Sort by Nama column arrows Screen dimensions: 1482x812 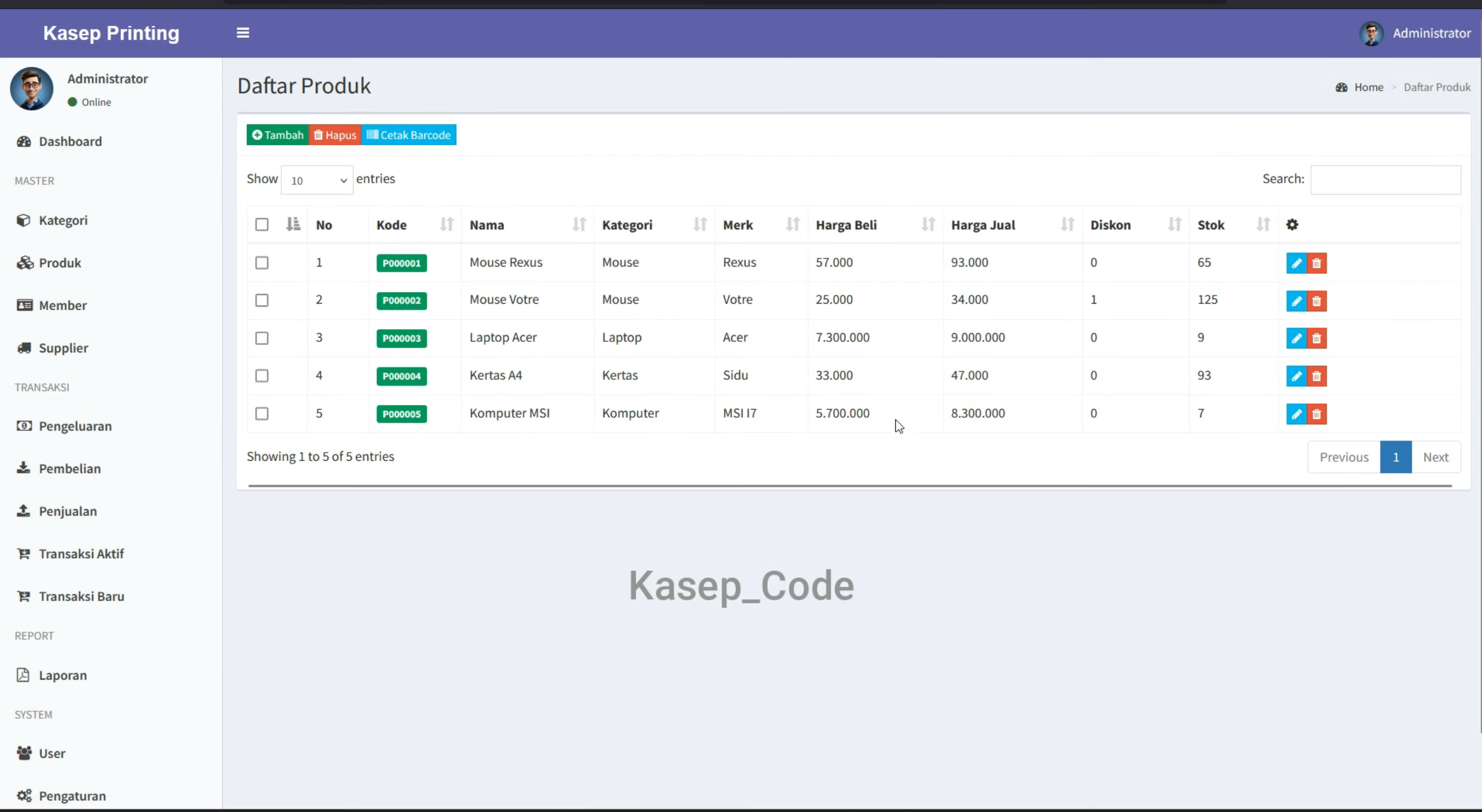[x=579, y=224]
